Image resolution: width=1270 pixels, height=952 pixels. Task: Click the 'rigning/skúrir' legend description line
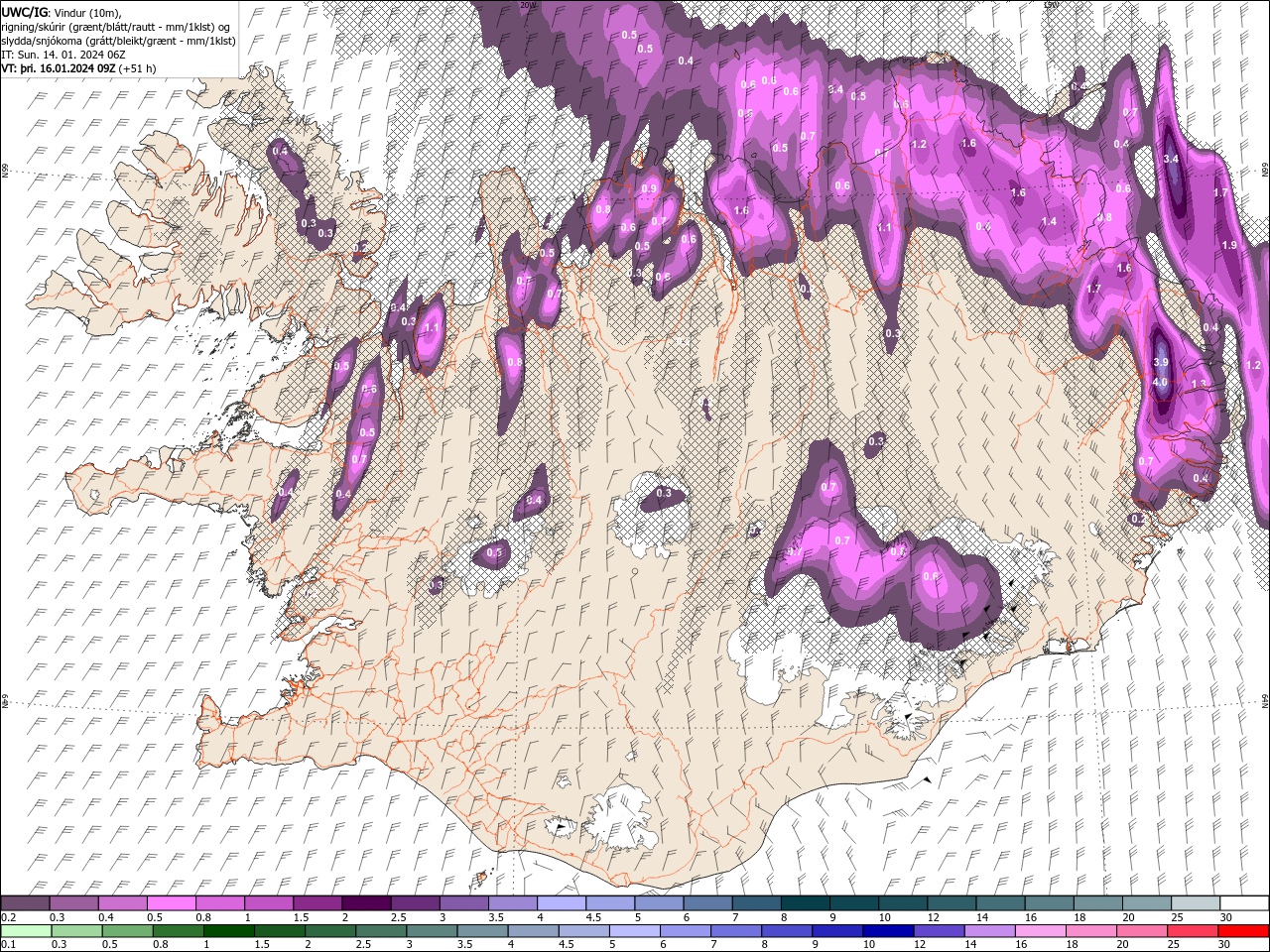(x=117, y=26)
